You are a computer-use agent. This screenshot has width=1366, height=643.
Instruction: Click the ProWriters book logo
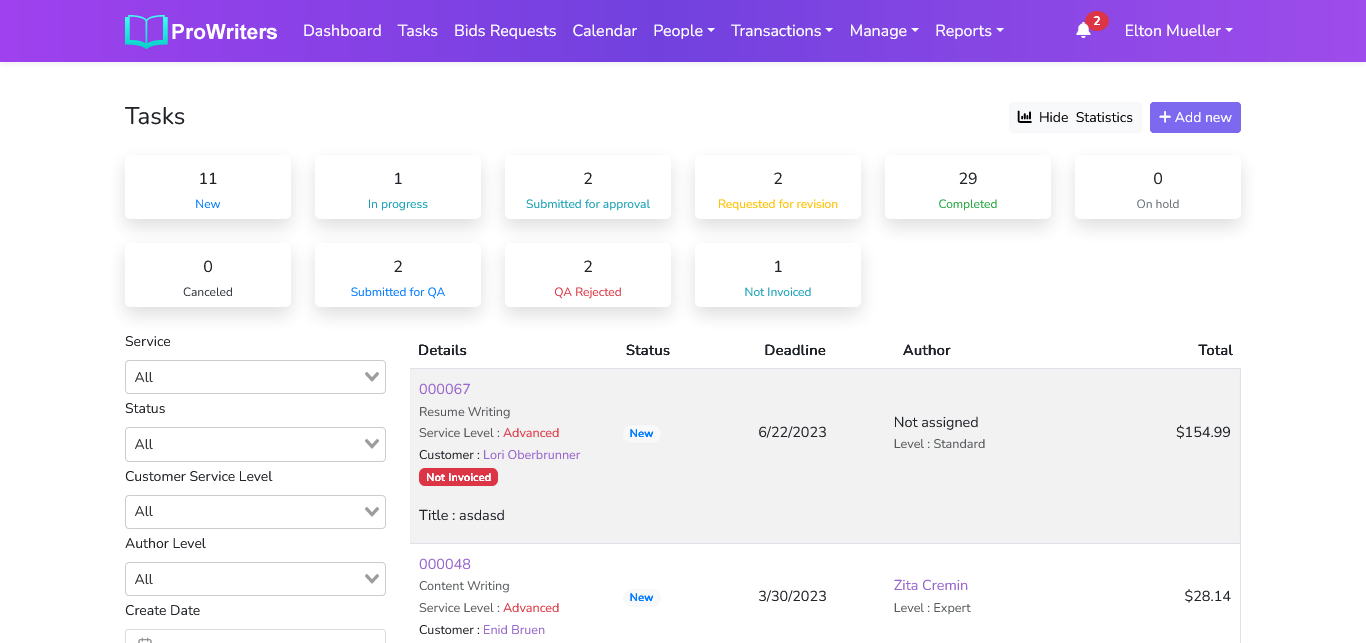coord(146,31)
